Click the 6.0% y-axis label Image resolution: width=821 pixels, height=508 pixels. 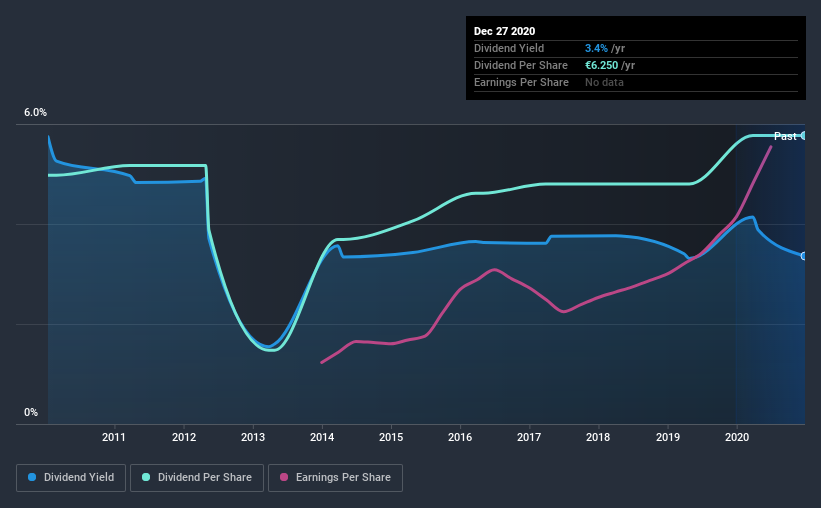coord(35,113)
